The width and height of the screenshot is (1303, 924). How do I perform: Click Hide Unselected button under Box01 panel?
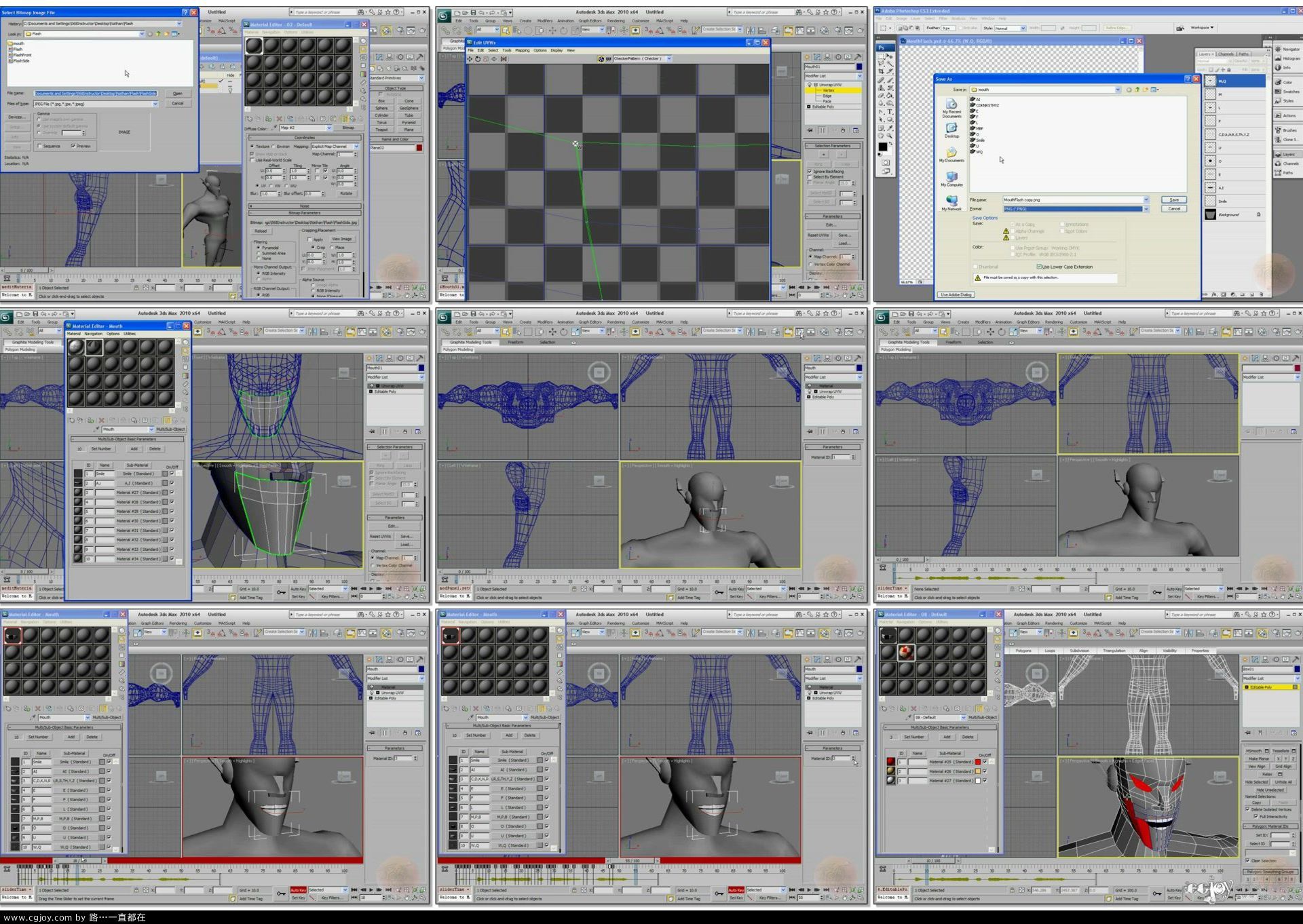(1270, 790)
